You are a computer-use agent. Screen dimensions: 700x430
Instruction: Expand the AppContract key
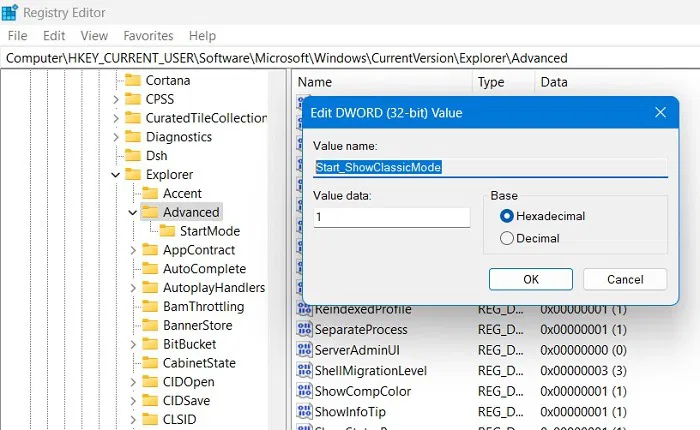pyautogui.click(x=132, y=250)
